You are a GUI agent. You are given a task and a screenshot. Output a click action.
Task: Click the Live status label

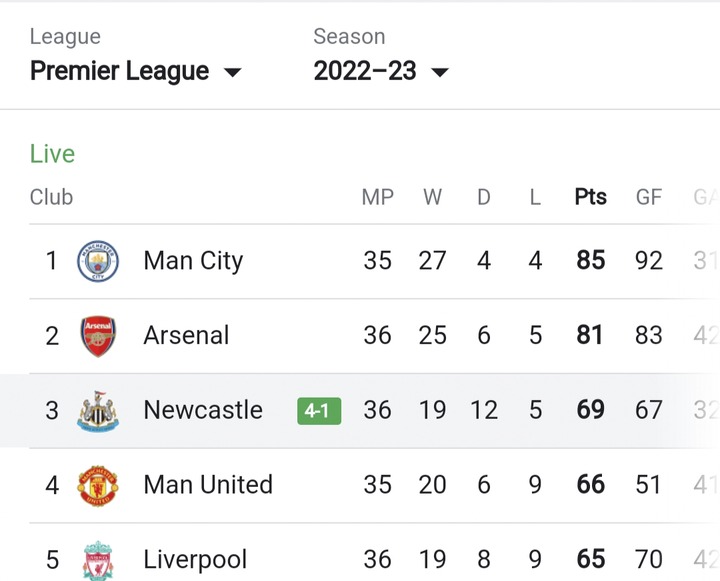[52, 154]
